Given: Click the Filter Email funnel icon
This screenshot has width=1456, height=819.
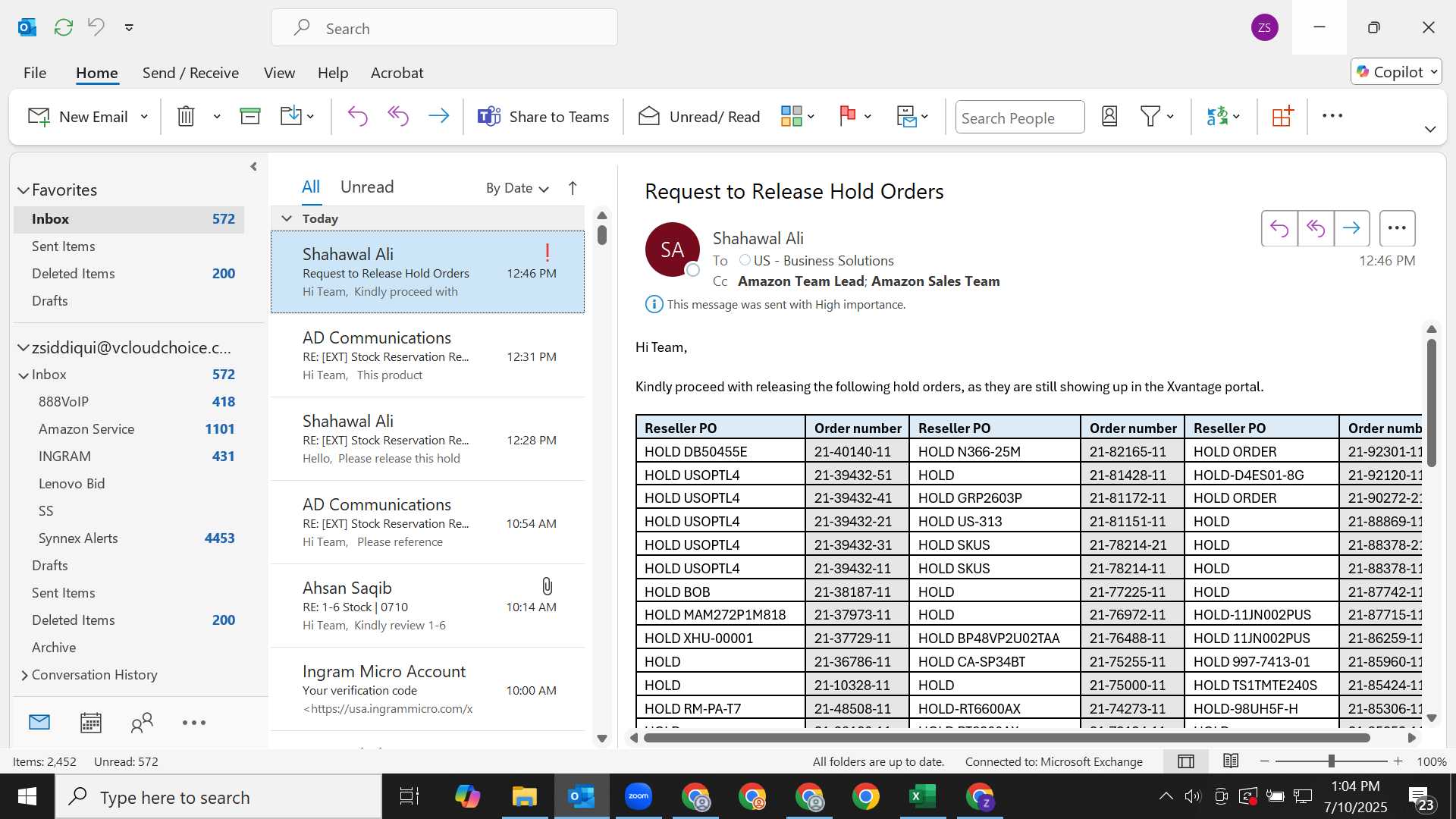Looking at the screenshot, I should 1150,116.
